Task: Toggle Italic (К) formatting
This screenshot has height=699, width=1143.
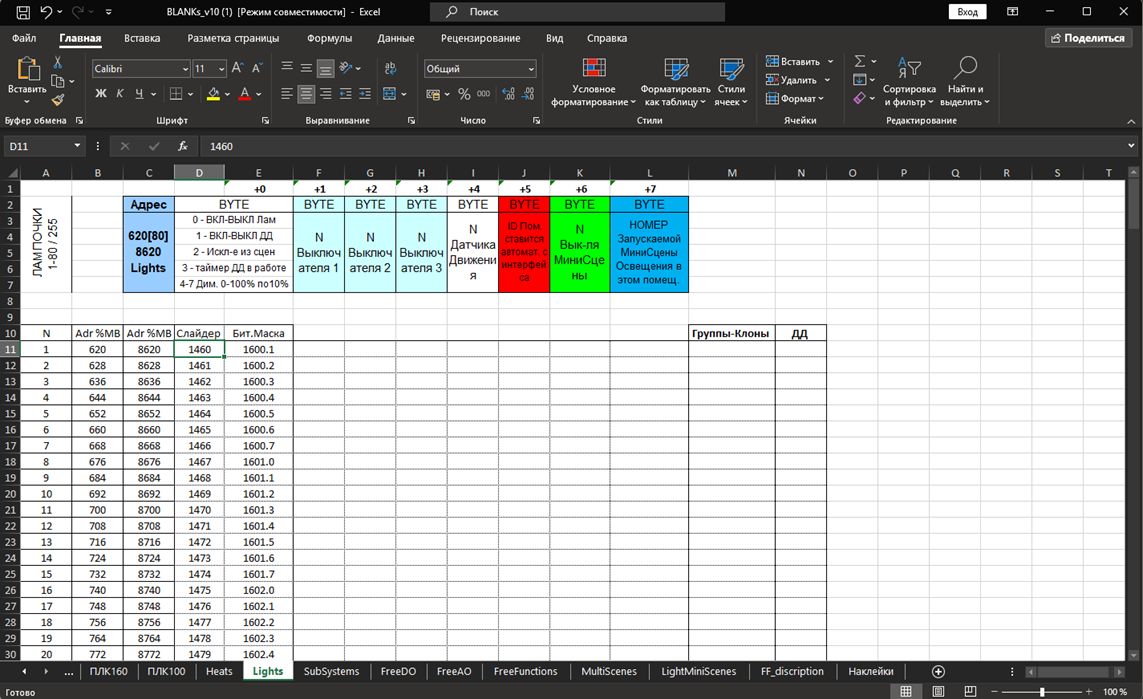Action: [x=120, y=94]
